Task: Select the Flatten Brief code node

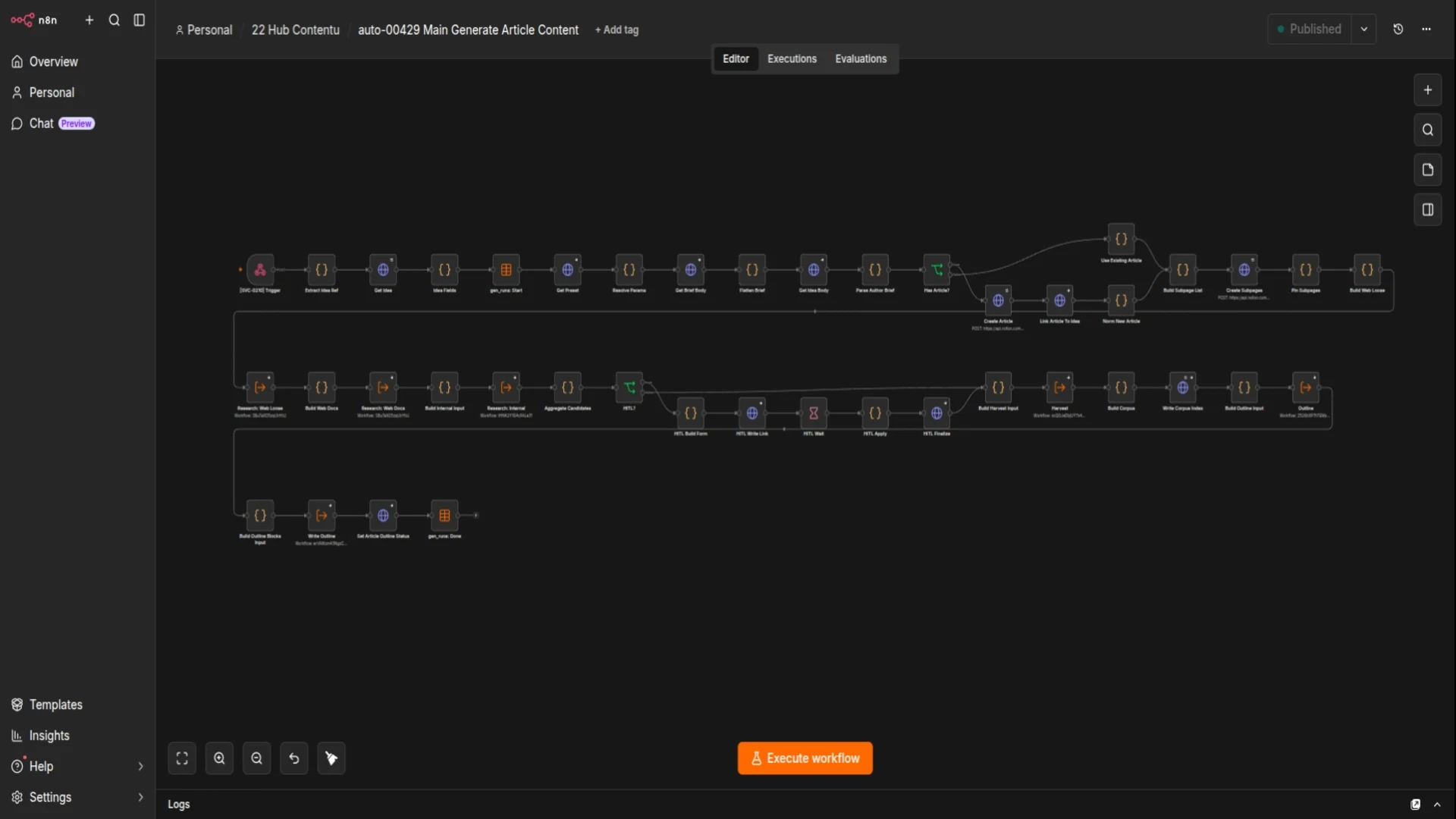Action: [x=752, y=270]
